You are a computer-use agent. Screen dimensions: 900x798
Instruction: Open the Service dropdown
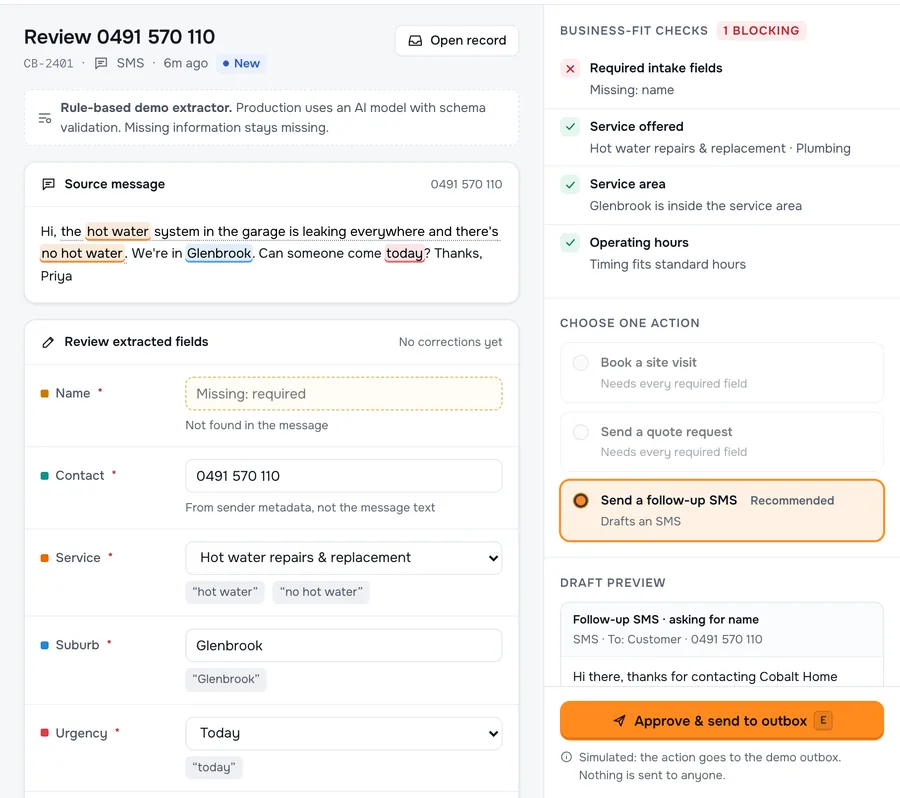coord(344,558)
